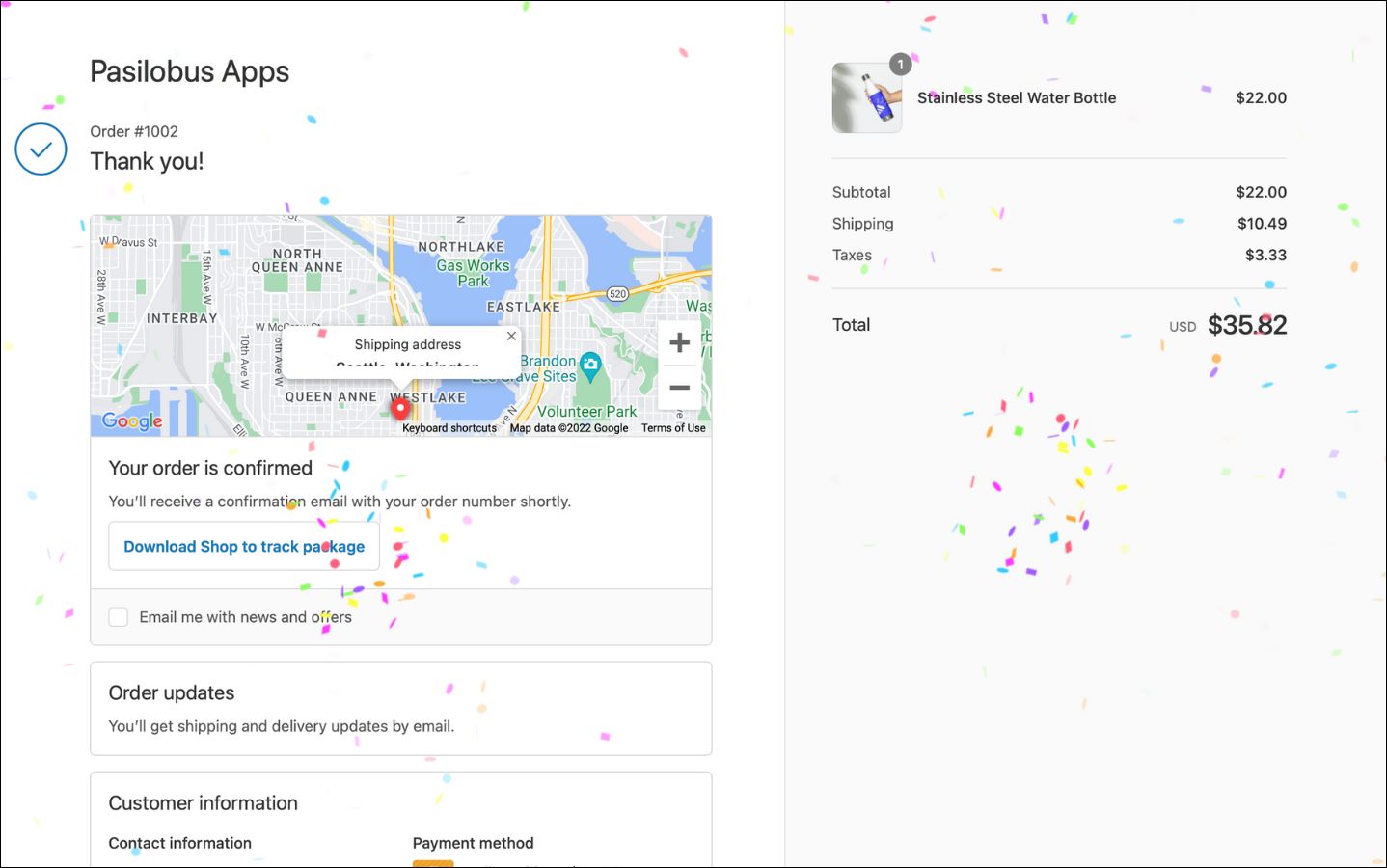This screenshot has height=868, width=1387.
Task: Click the water bottle product thumbnail
Action: point(867,98)
